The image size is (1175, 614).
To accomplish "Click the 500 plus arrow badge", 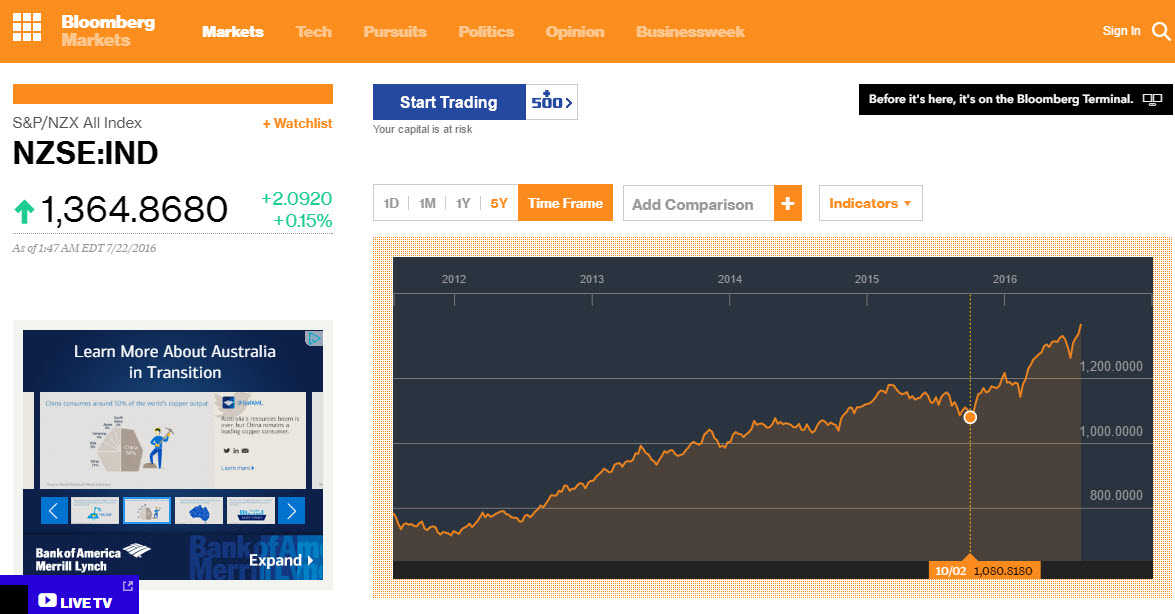I will (552, 102).
